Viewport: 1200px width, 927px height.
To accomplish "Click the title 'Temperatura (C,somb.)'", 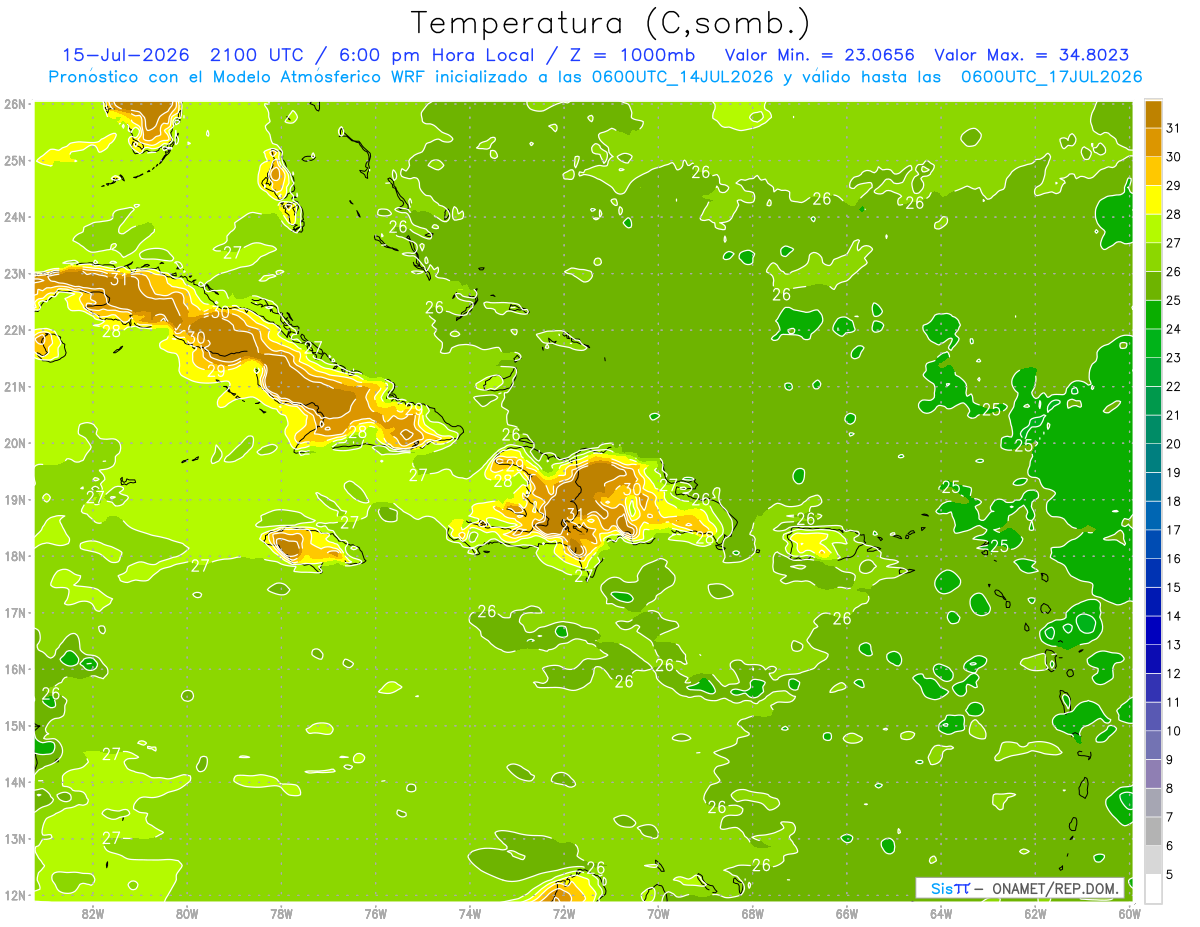I will coord(610,24).
